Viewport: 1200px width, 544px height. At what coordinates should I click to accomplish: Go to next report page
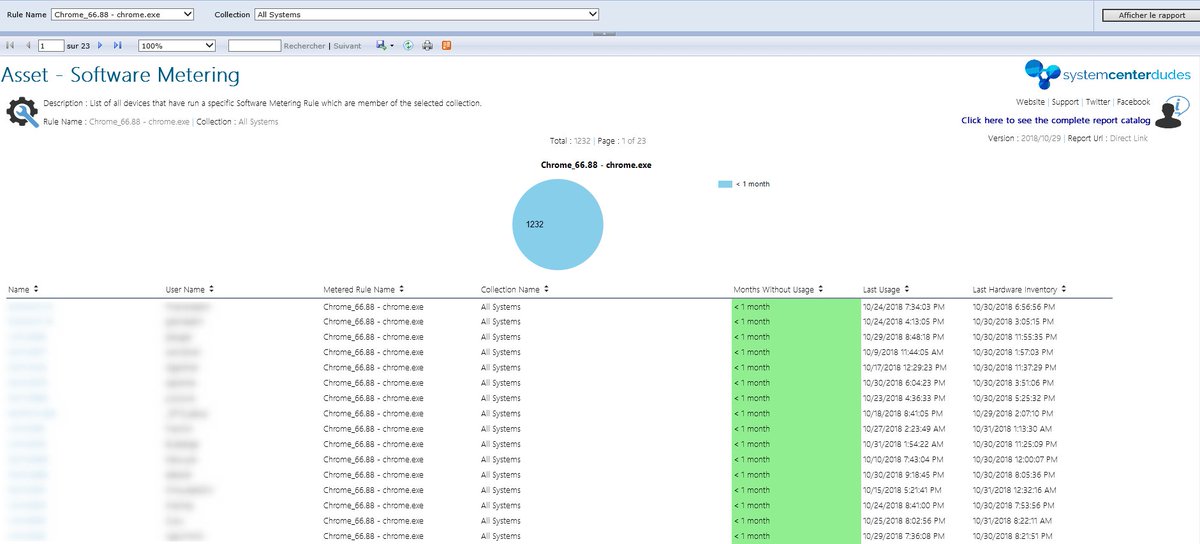click(100, 45)
